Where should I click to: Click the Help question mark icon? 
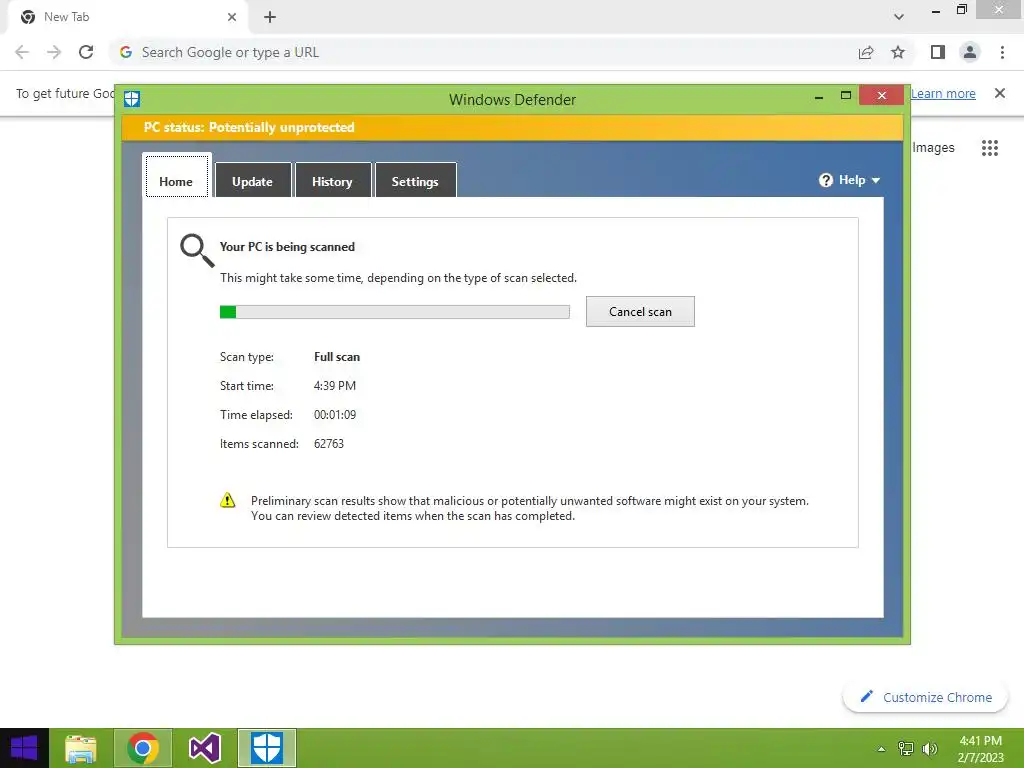(826, 180)
